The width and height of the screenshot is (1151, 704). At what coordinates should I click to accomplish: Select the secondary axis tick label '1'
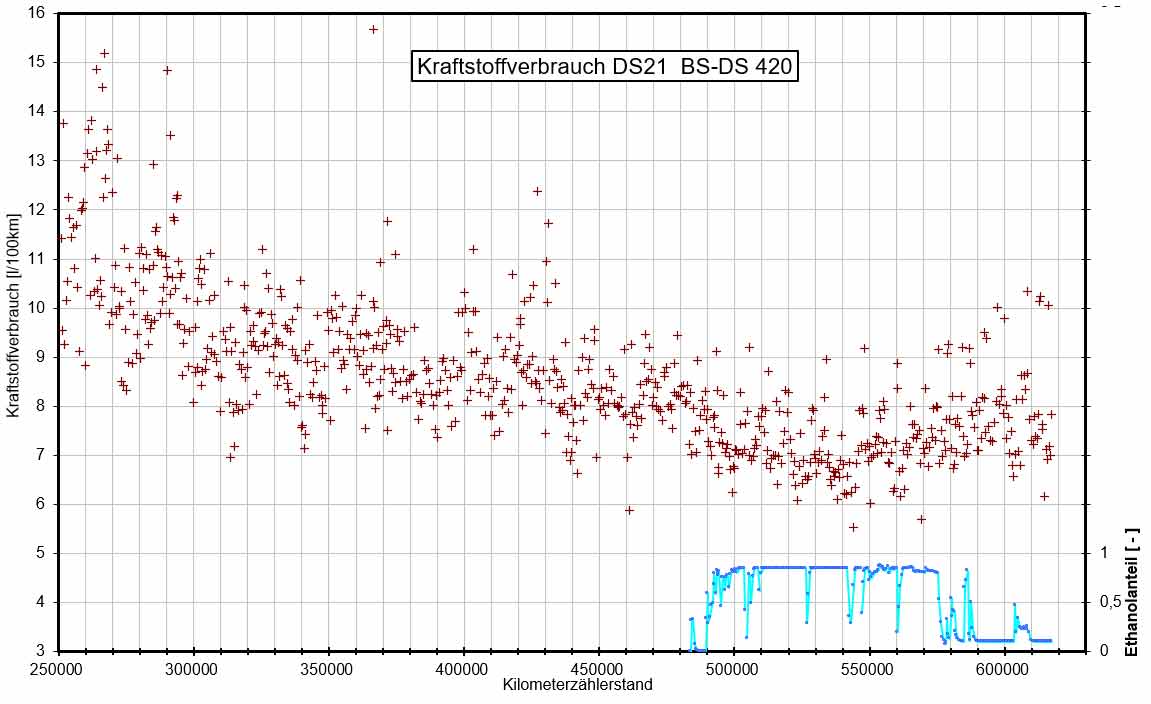click(x=1104, y=553)
